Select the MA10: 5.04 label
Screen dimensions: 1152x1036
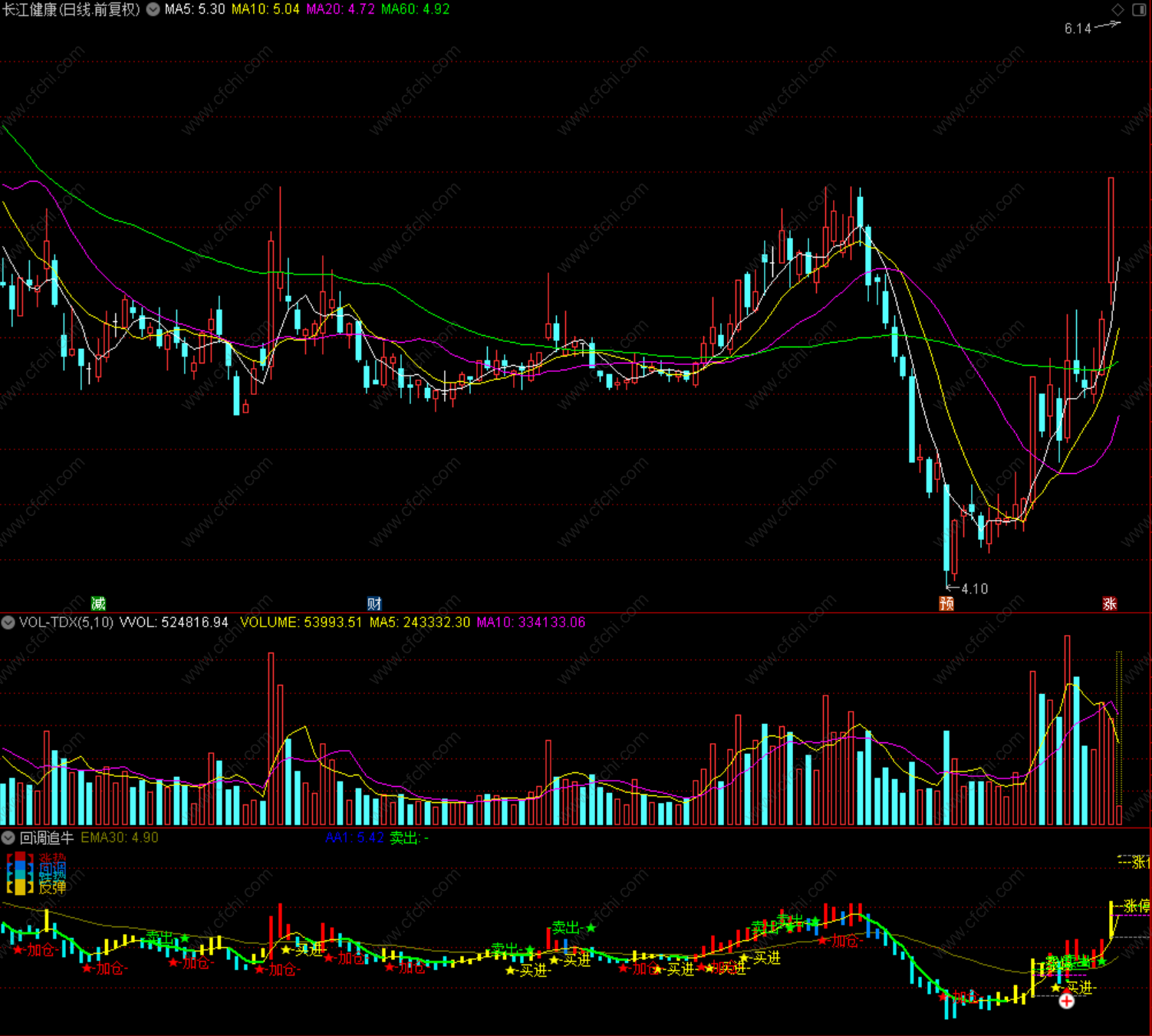265,9
